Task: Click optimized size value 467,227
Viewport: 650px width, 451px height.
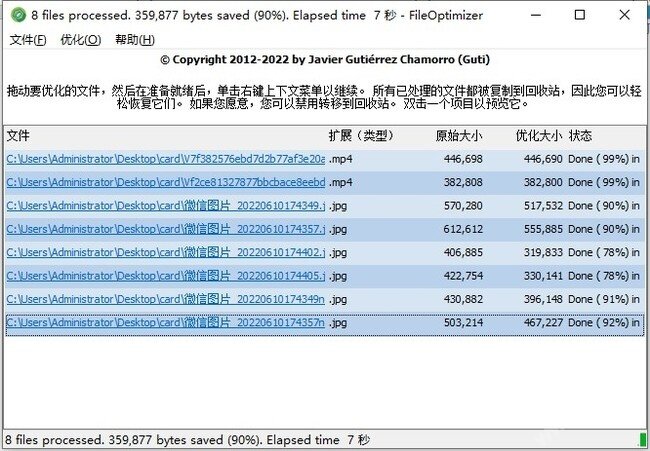Action: (x=543, y=322)
